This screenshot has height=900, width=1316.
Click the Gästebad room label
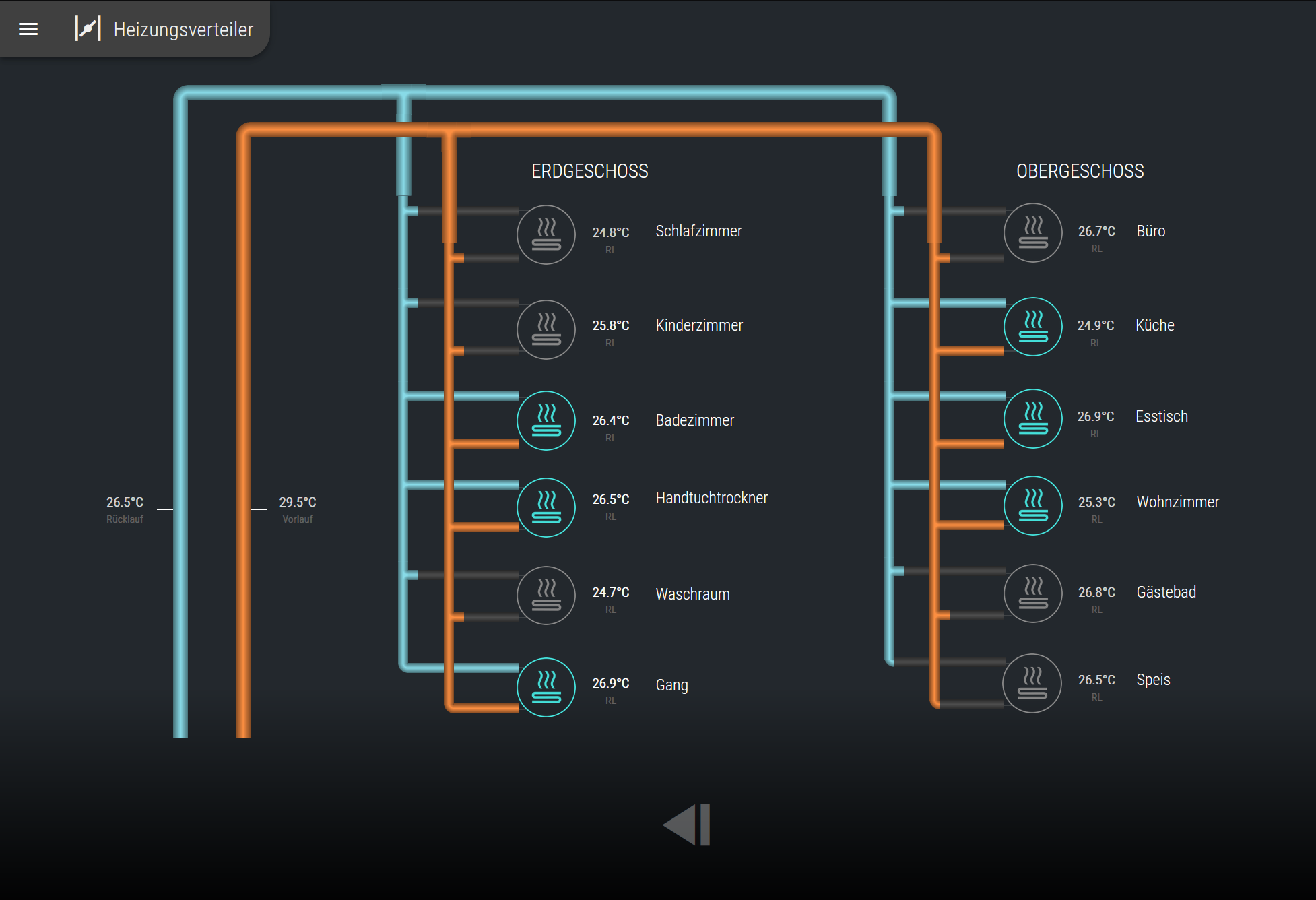(x=1166, y=592)
